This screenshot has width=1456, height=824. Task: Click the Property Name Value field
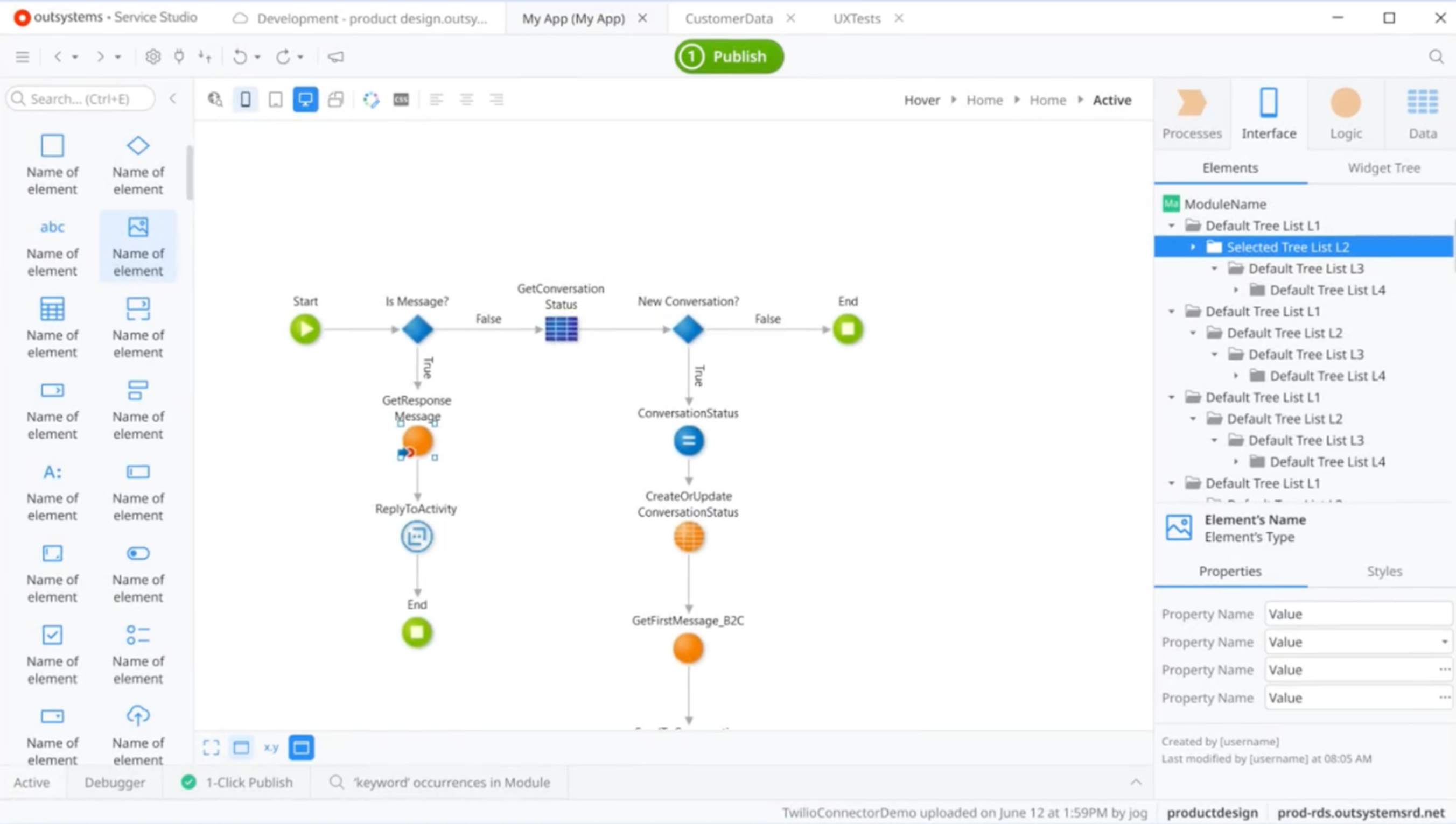(1353, 614)
